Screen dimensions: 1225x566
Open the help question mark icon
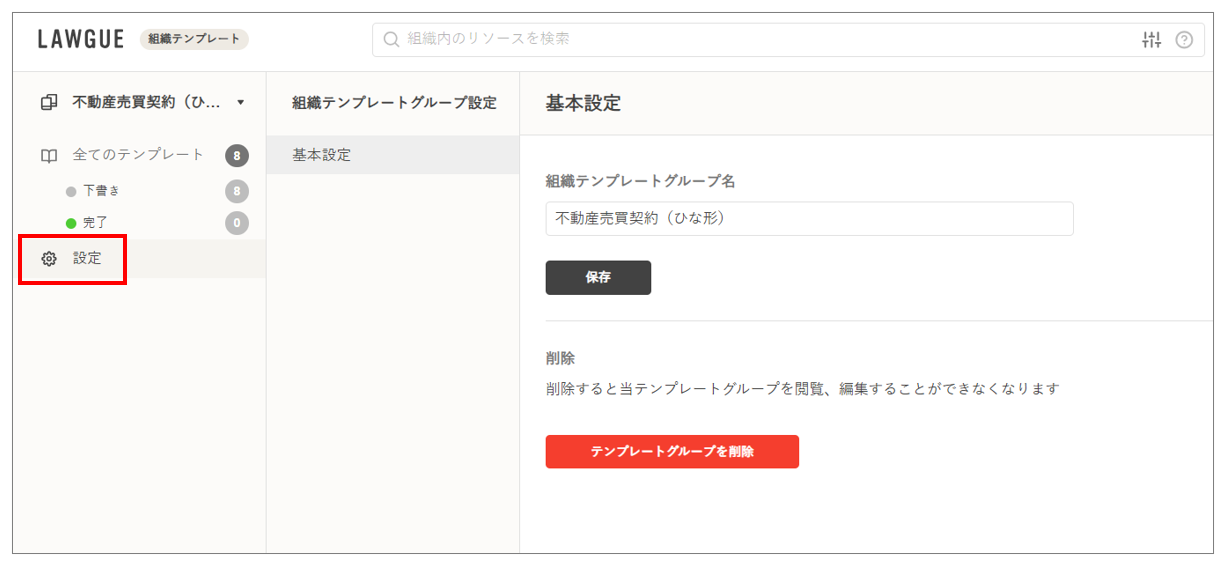[1184, 40]
